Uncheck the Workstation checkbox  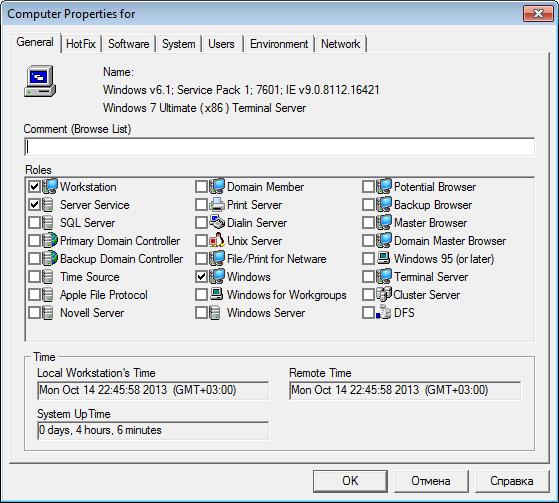[x=35, y=186]
